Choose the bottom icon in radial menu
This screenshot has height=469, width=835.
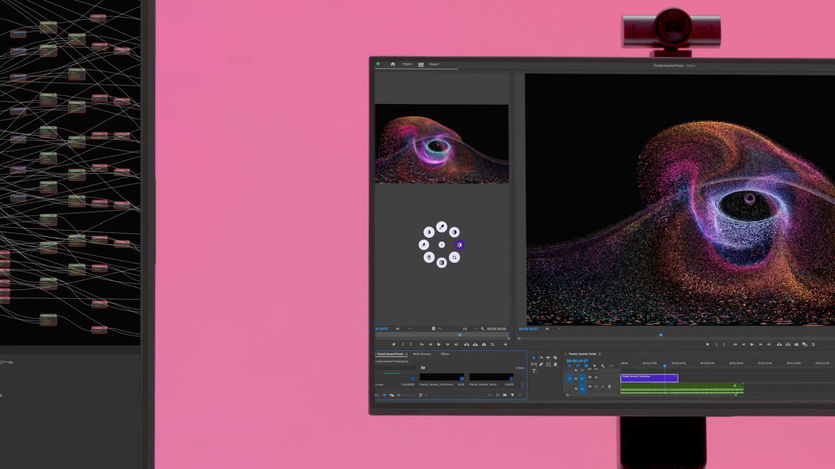441,262
